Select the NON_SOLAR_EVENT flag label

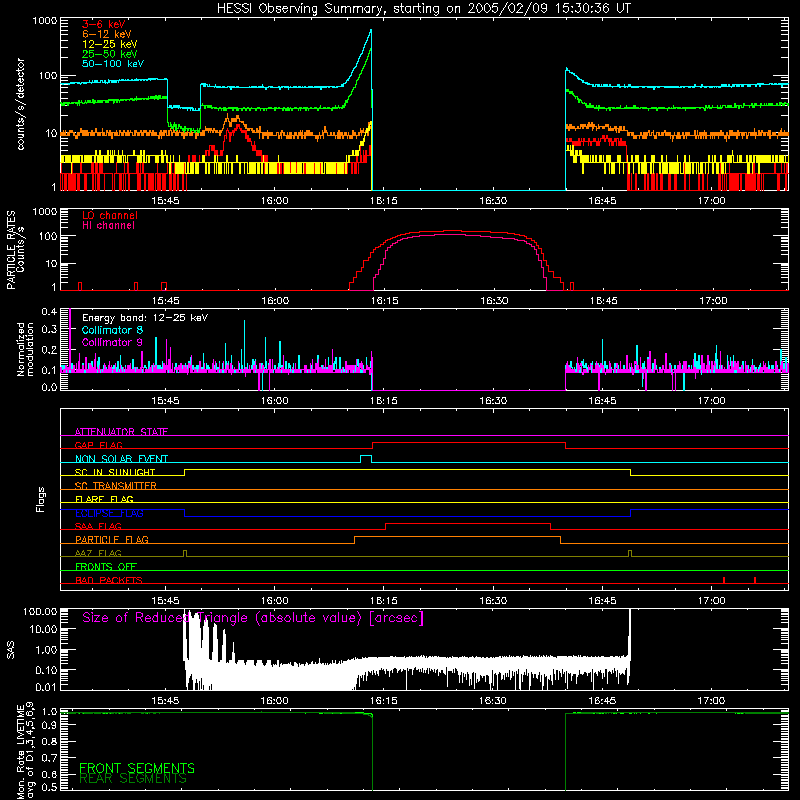pos(121,459)
